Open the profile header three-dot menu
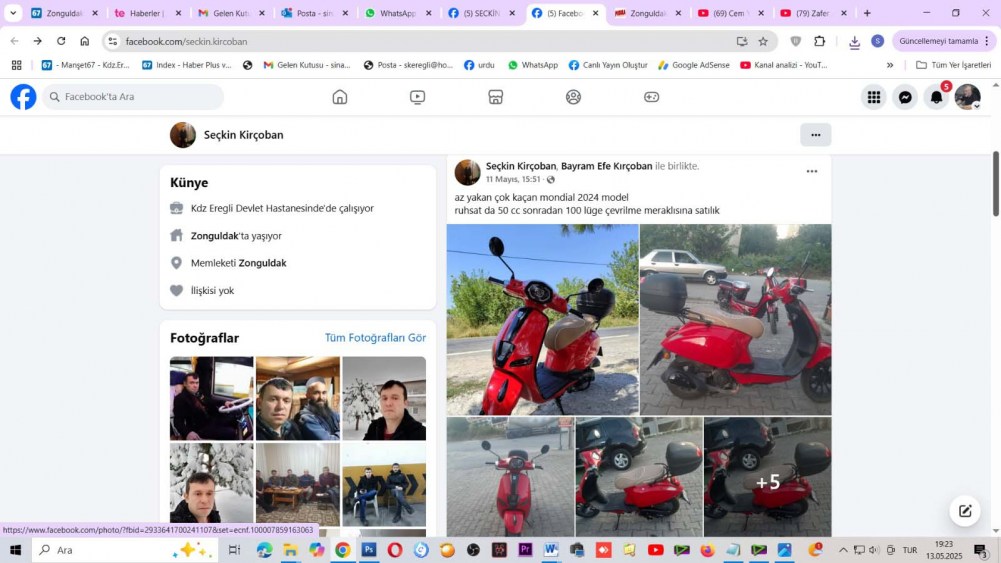The width and height of the screenshot is (1001, 563). (x=815, y=135)
